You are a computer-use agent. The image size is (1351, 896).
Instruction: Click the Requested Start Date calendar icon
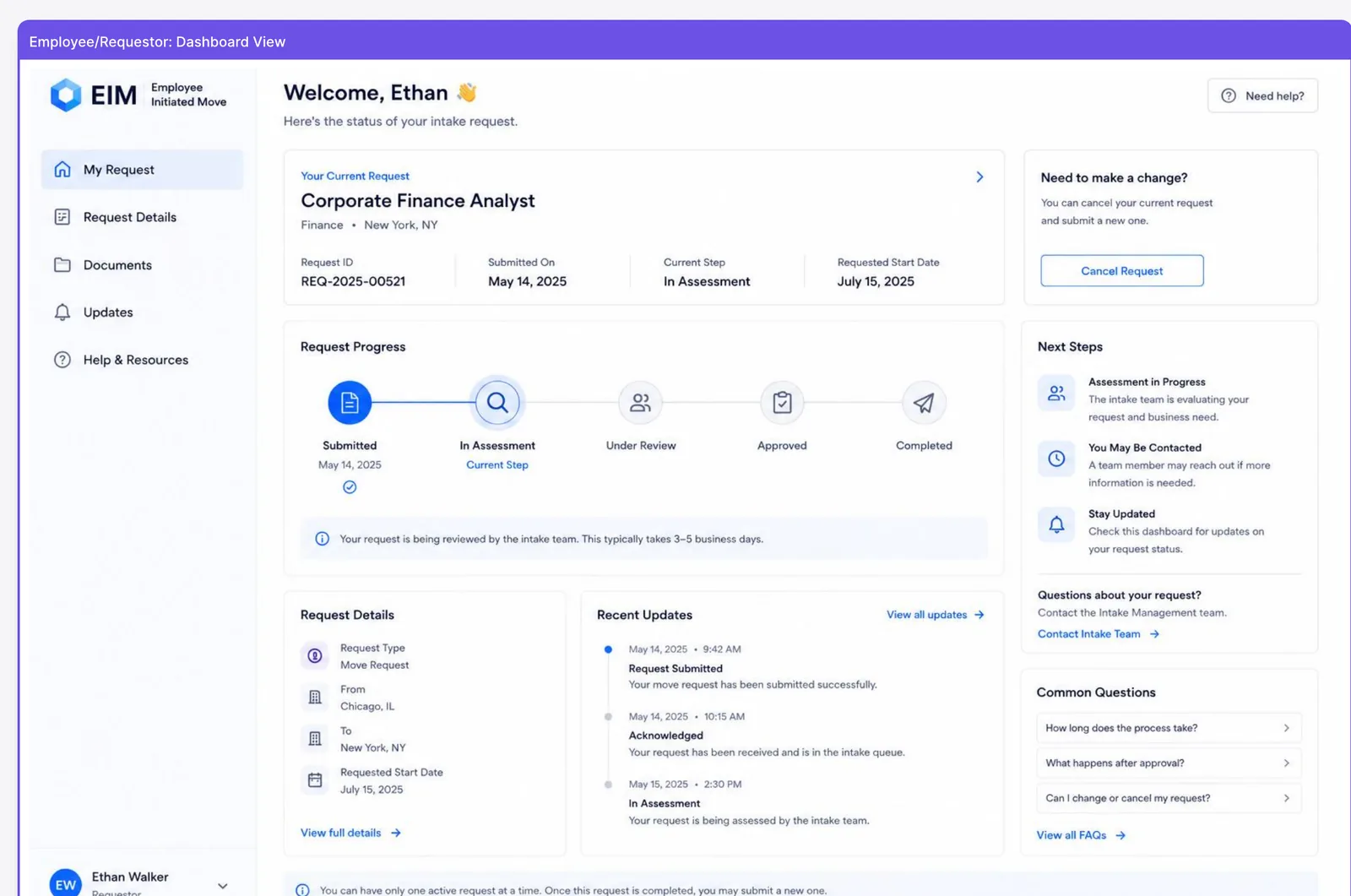[315, 780]
